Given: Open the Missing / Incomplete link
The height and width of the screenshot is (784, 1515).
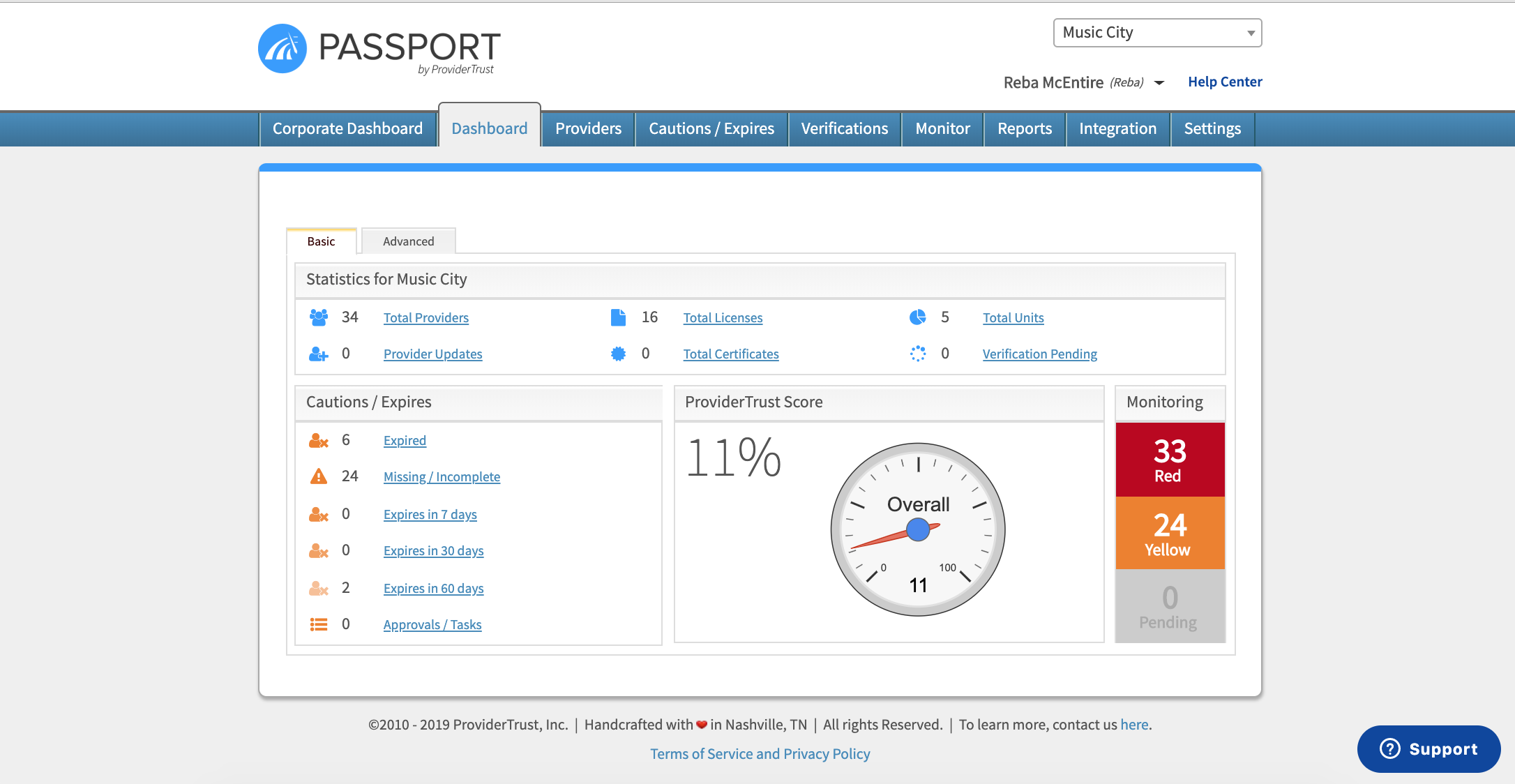Looking at the screenshot, I should click(x=442, y=477).
